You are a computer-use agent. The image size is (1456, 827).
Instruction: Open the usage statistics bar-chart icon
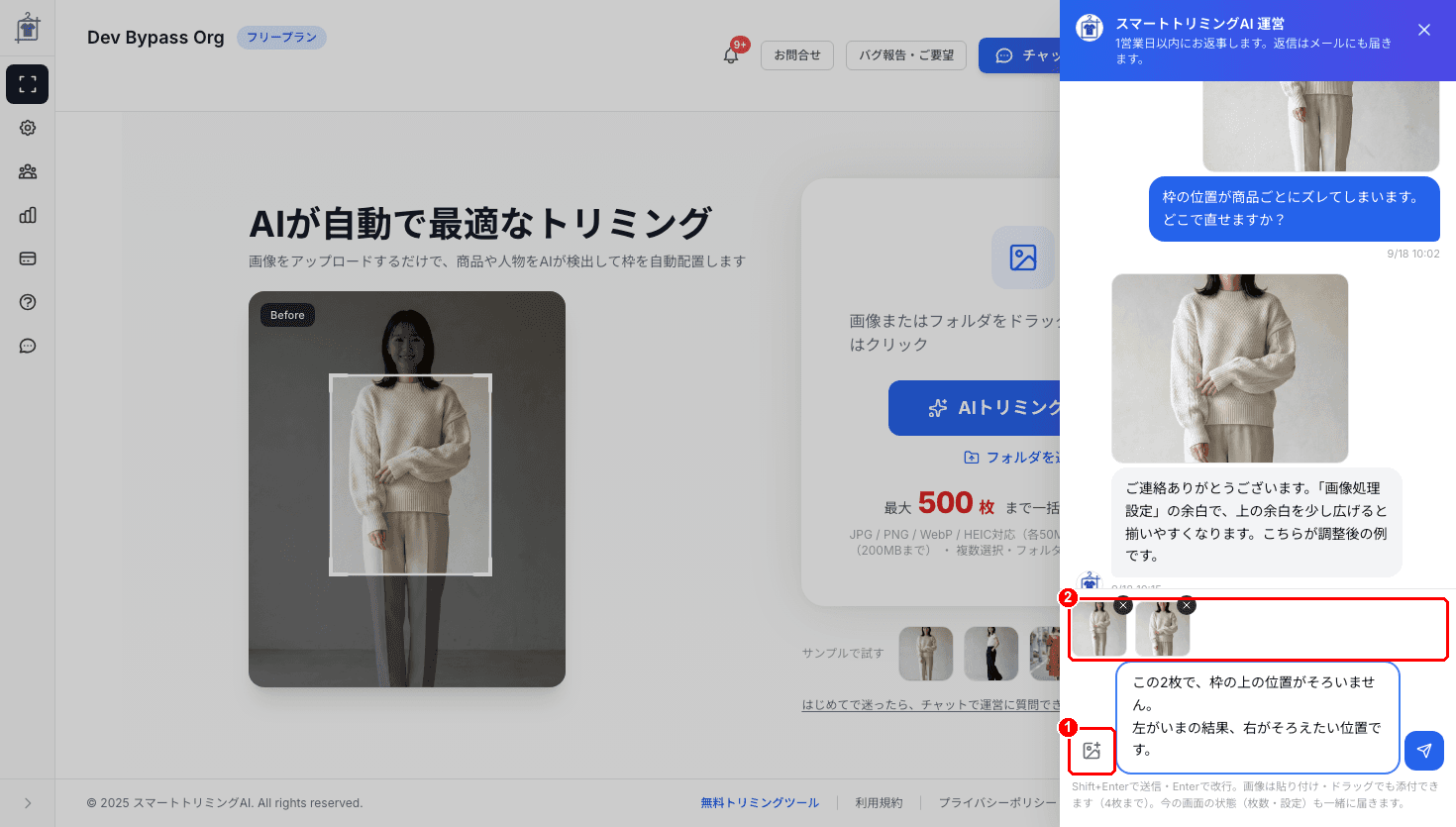(28, 215)
